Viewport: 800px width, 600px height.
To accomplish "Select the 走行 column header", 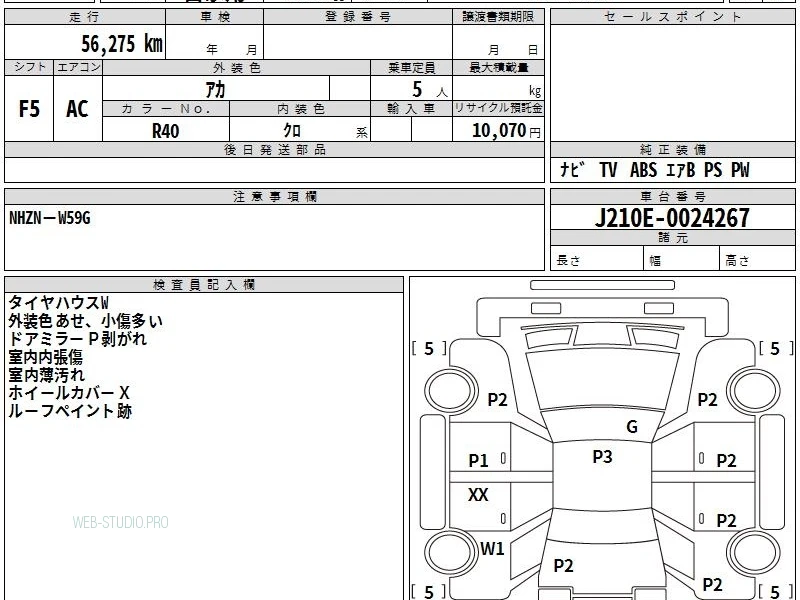I will [x=85, y=16].
